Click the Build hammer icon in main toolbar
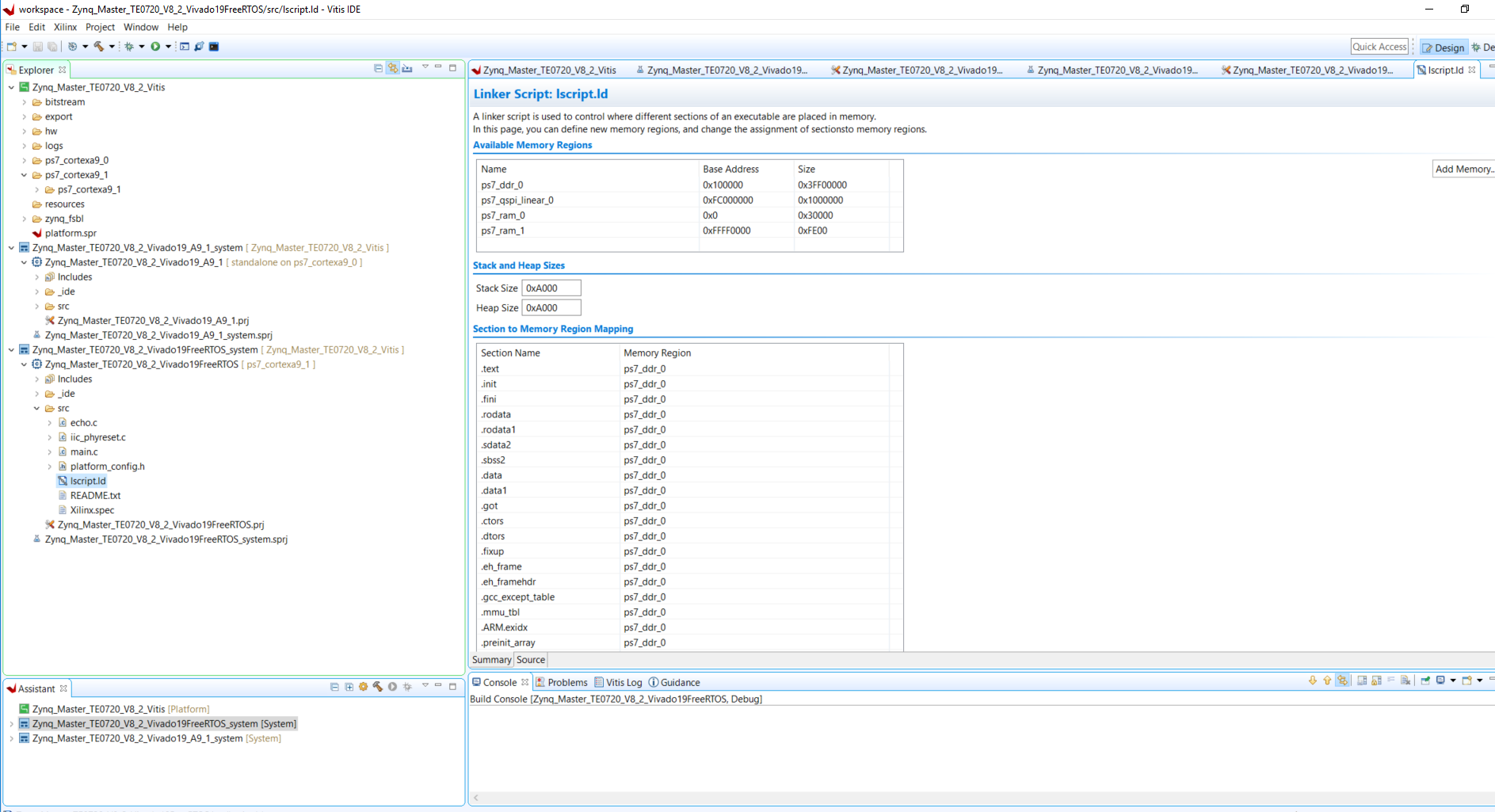The width and height of the screenshot is (1495, 812). point(99,47)
